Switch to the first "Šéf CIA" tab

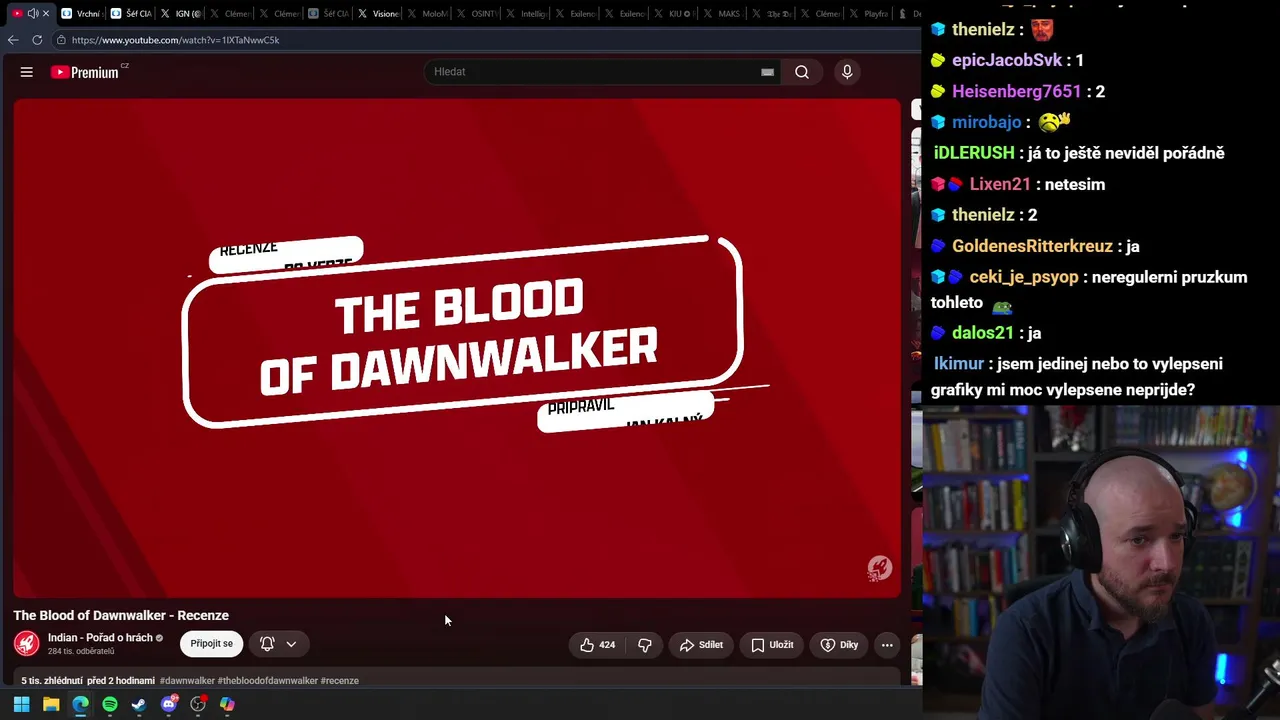[x=131, y=13]
